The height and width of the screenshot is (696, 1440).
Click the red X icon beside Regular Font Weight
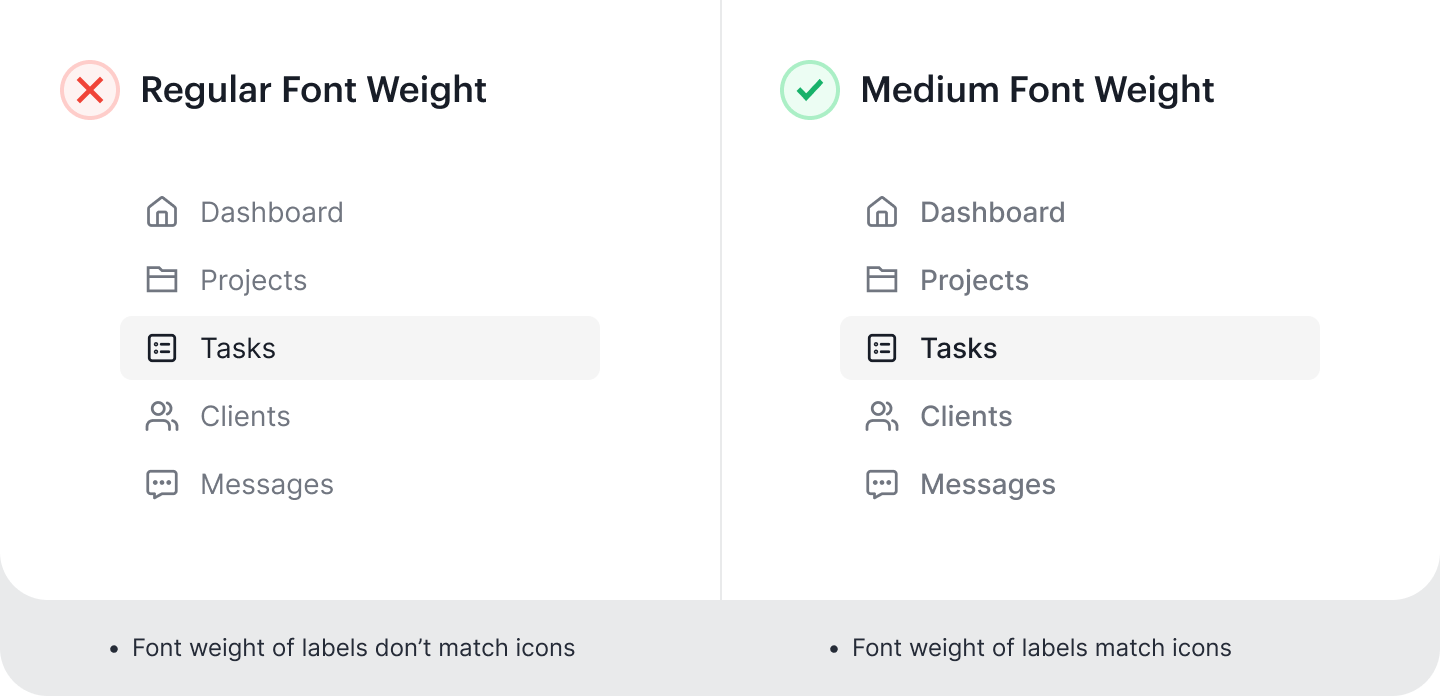pyautogui.click(x=90, y=90)
